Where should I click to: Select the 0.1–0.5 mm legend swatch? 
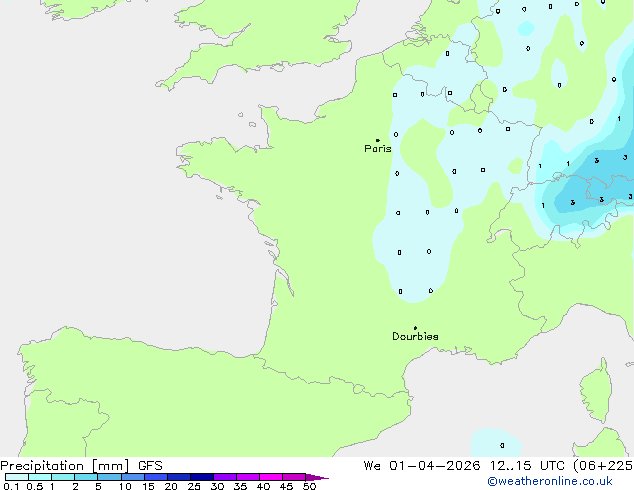point(17,477)
